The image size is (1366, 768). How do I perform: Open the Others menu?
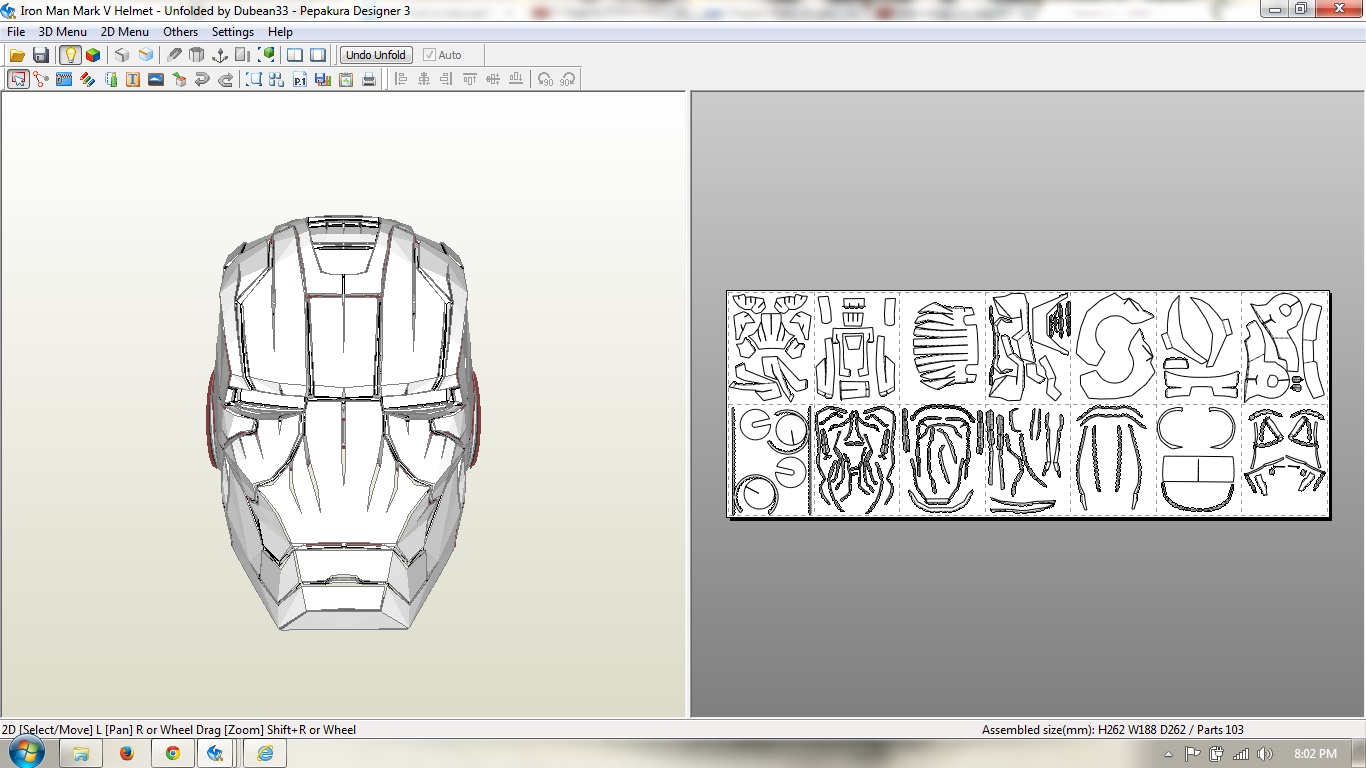tap(181, 32)
